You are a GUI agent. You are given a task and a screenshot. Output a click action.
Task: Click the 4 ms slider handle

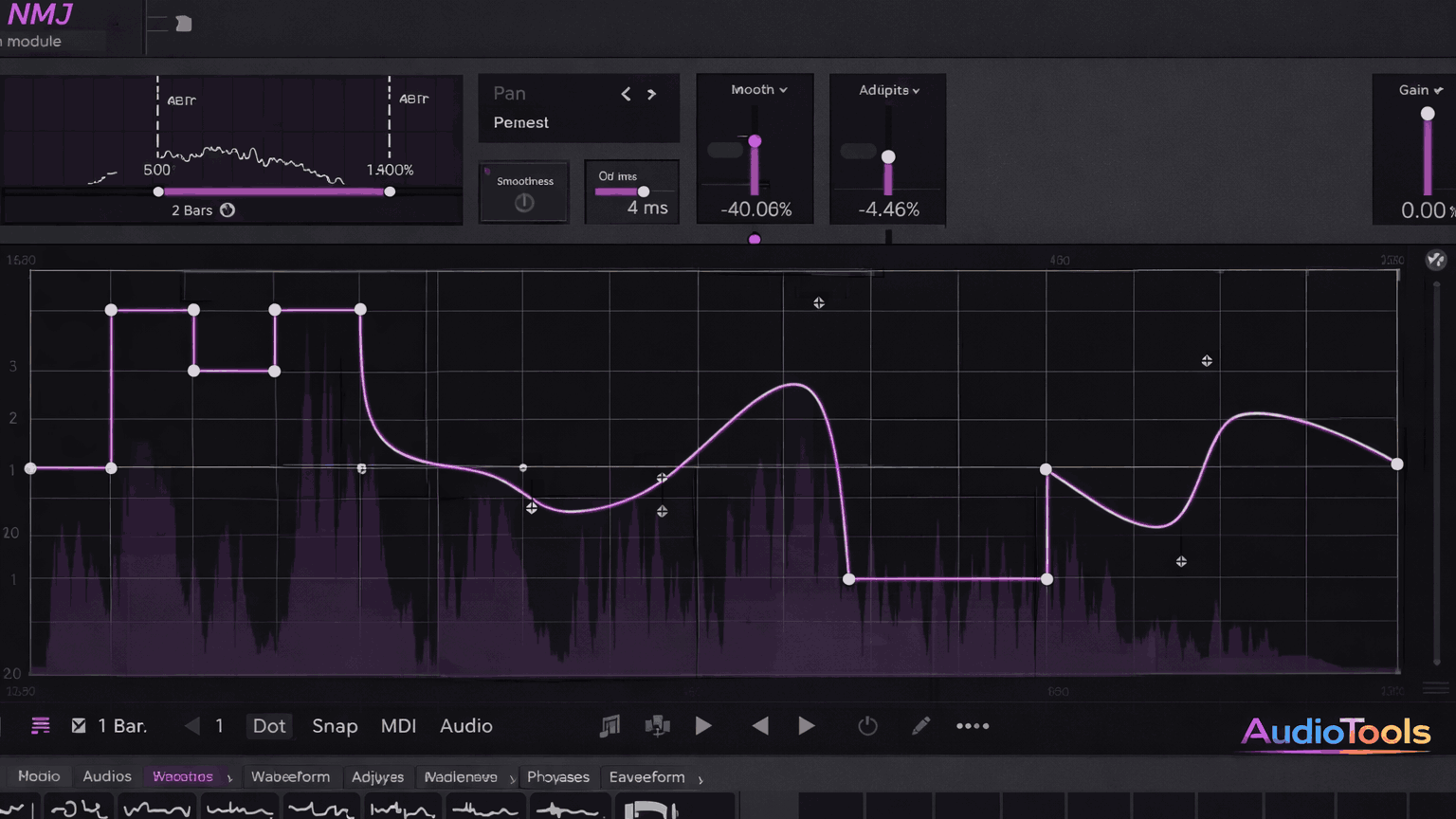click(x=644, y=191)
